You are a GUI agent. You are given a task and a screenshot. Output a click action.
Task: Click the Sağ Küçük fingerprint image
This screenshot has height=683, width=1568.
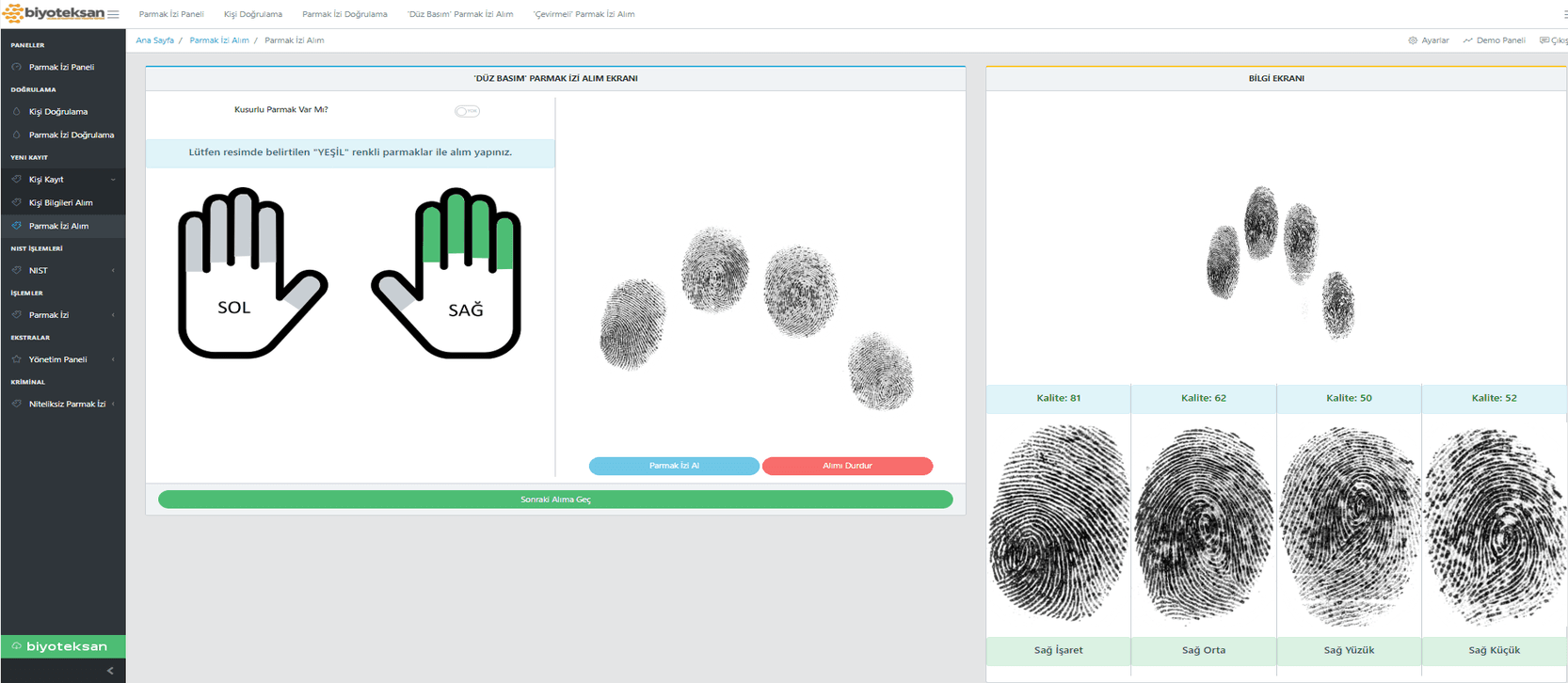tap(1494, 527)
